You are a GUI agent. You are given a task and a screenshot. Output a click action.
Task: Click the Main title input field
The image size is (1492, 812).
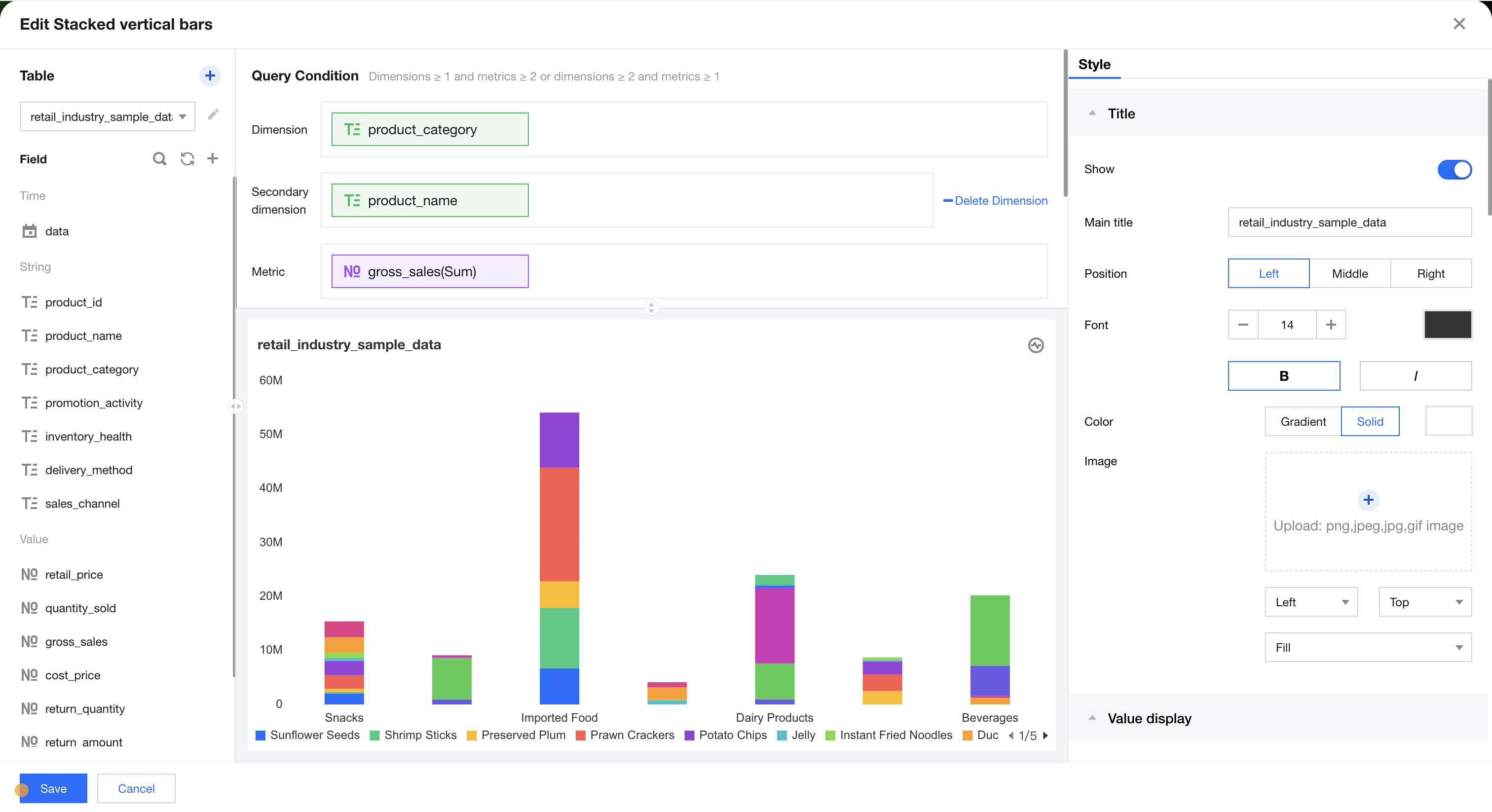tap(1349, 222)
